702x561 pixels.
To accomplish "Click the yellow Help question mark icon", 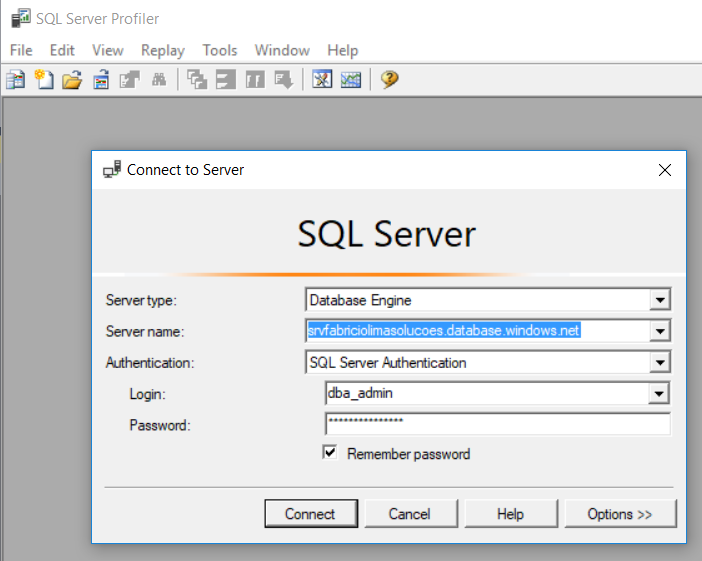I will (x=390, y=80).
